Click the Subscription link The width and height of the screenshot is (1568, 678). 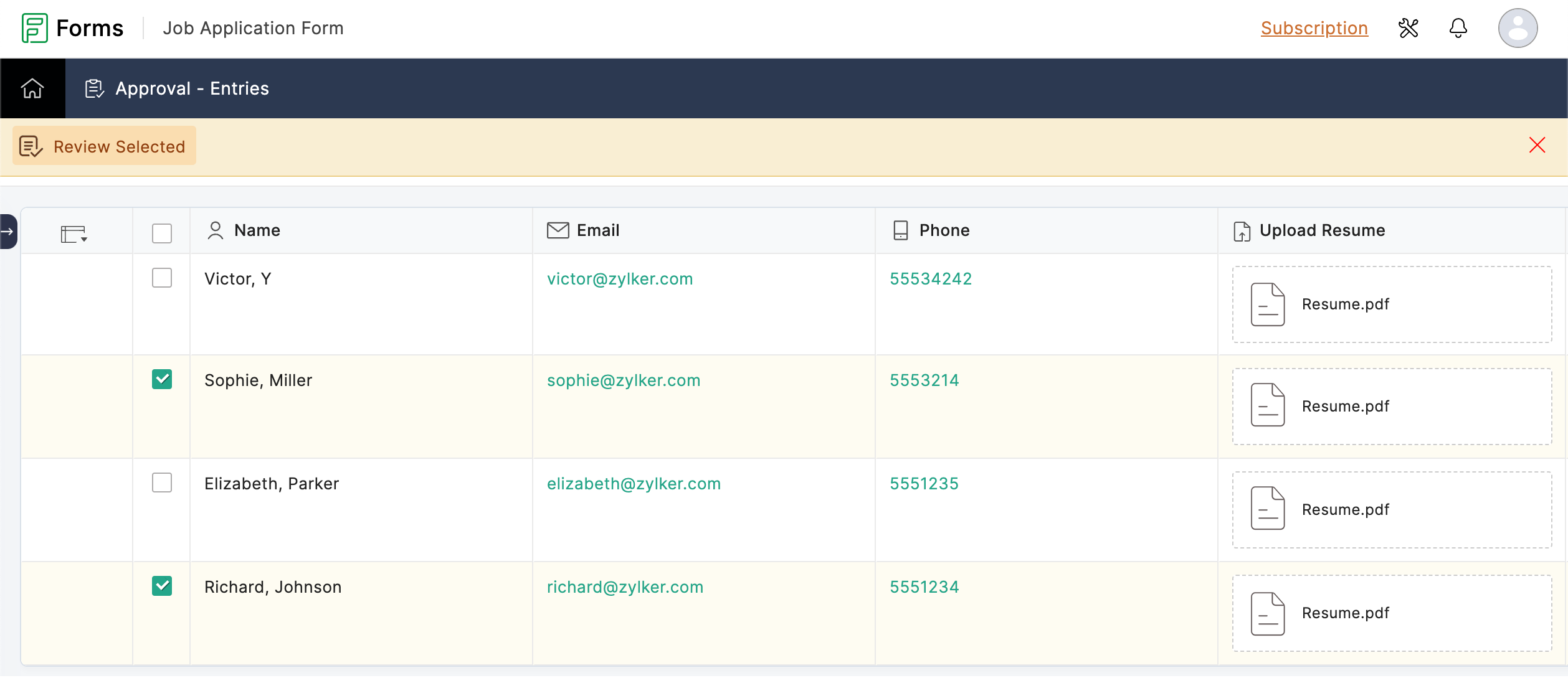pos(1314,27)
